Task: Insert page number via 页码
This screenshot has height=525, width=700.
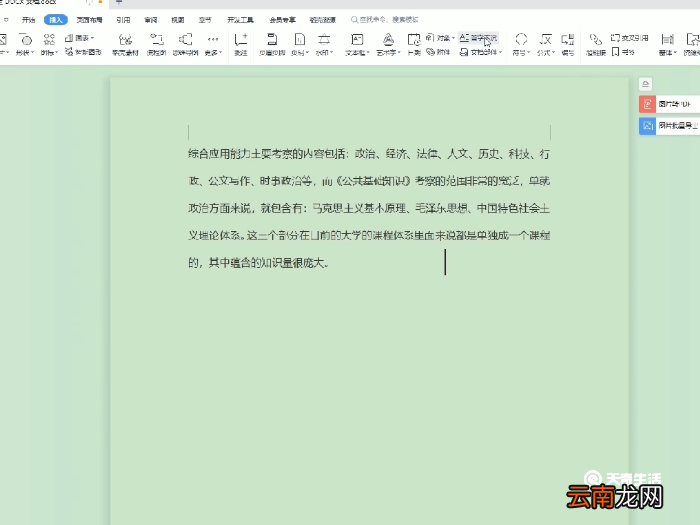Action: tap(300, 40)
